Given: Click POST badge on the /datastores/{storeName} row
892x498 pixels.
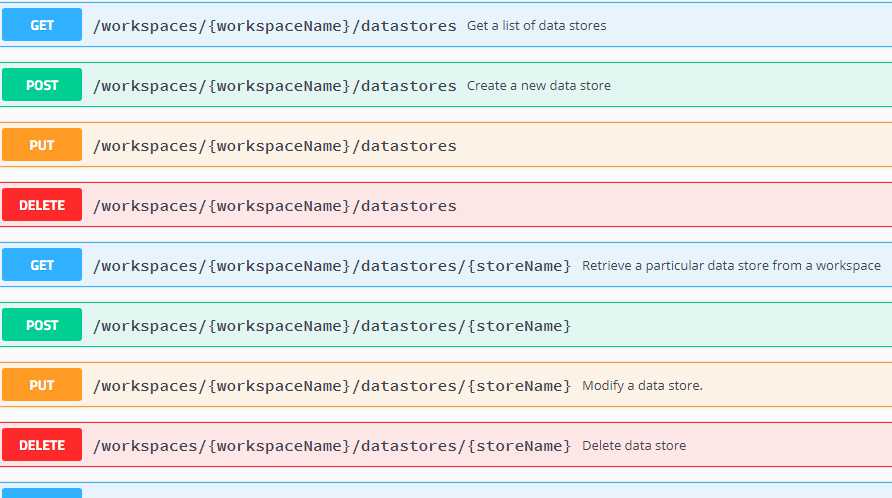Looking at the screenshot, I should [x=42, y=325].
